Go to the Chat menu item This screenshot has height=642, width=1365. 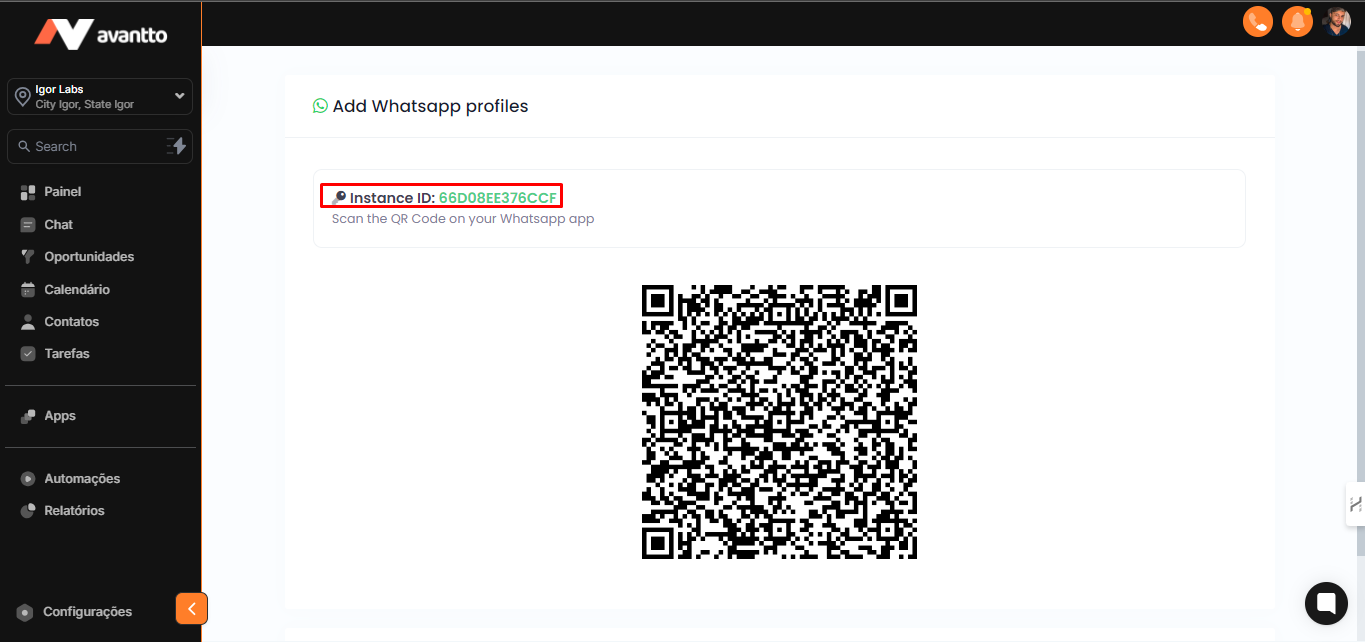coord(58,225)
